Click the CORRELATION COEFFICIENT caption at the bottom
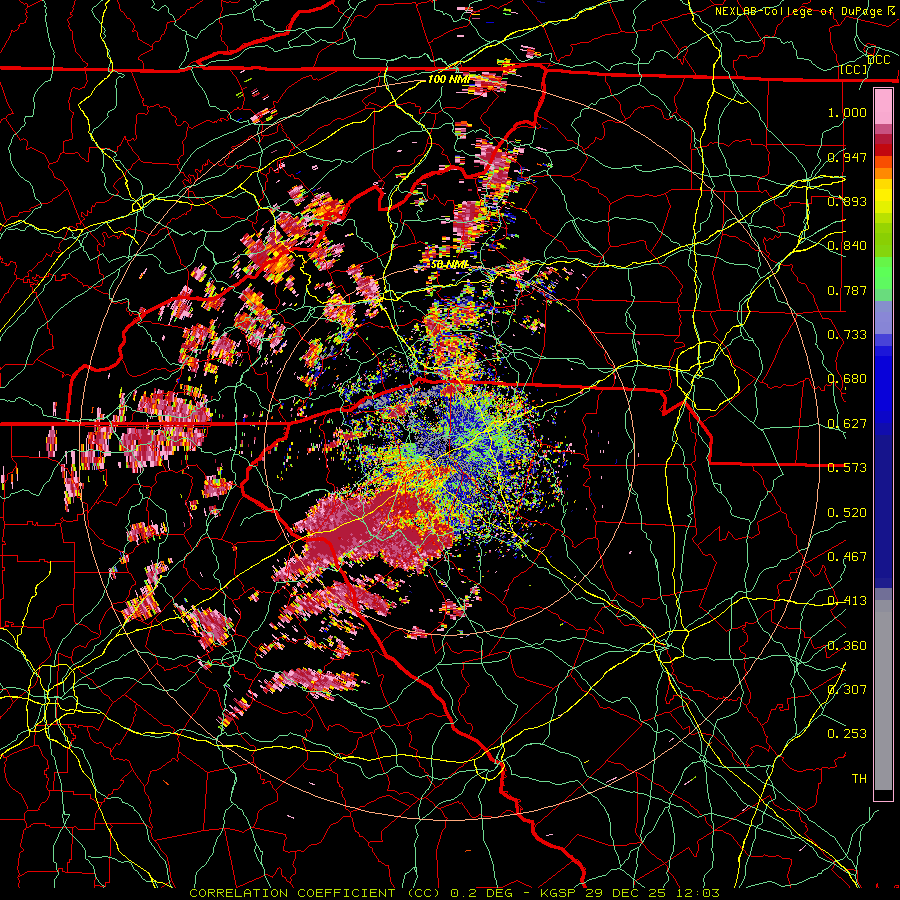Screen dimensions: 900x900 454,893
